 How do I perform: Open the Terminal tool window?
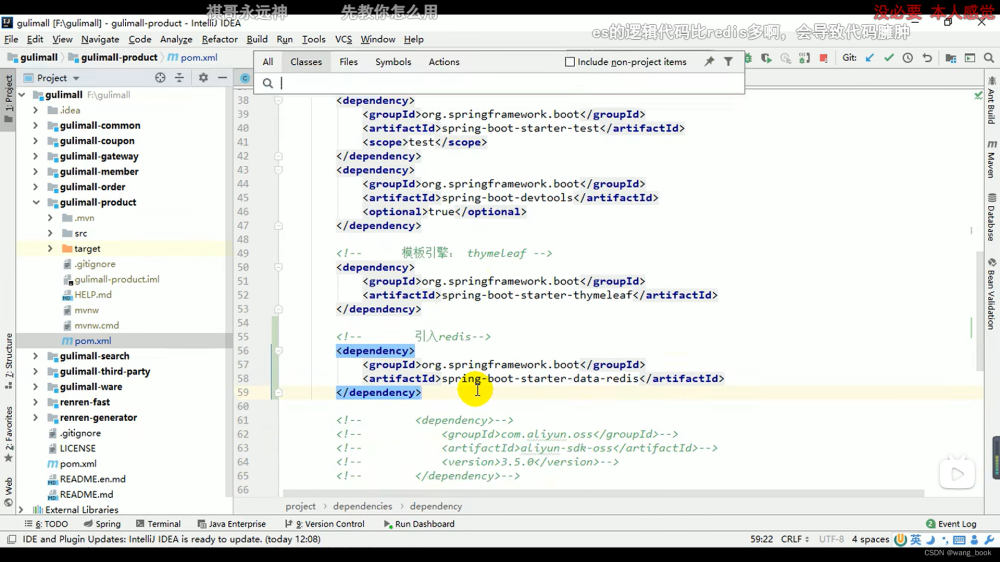coord(158,524)
